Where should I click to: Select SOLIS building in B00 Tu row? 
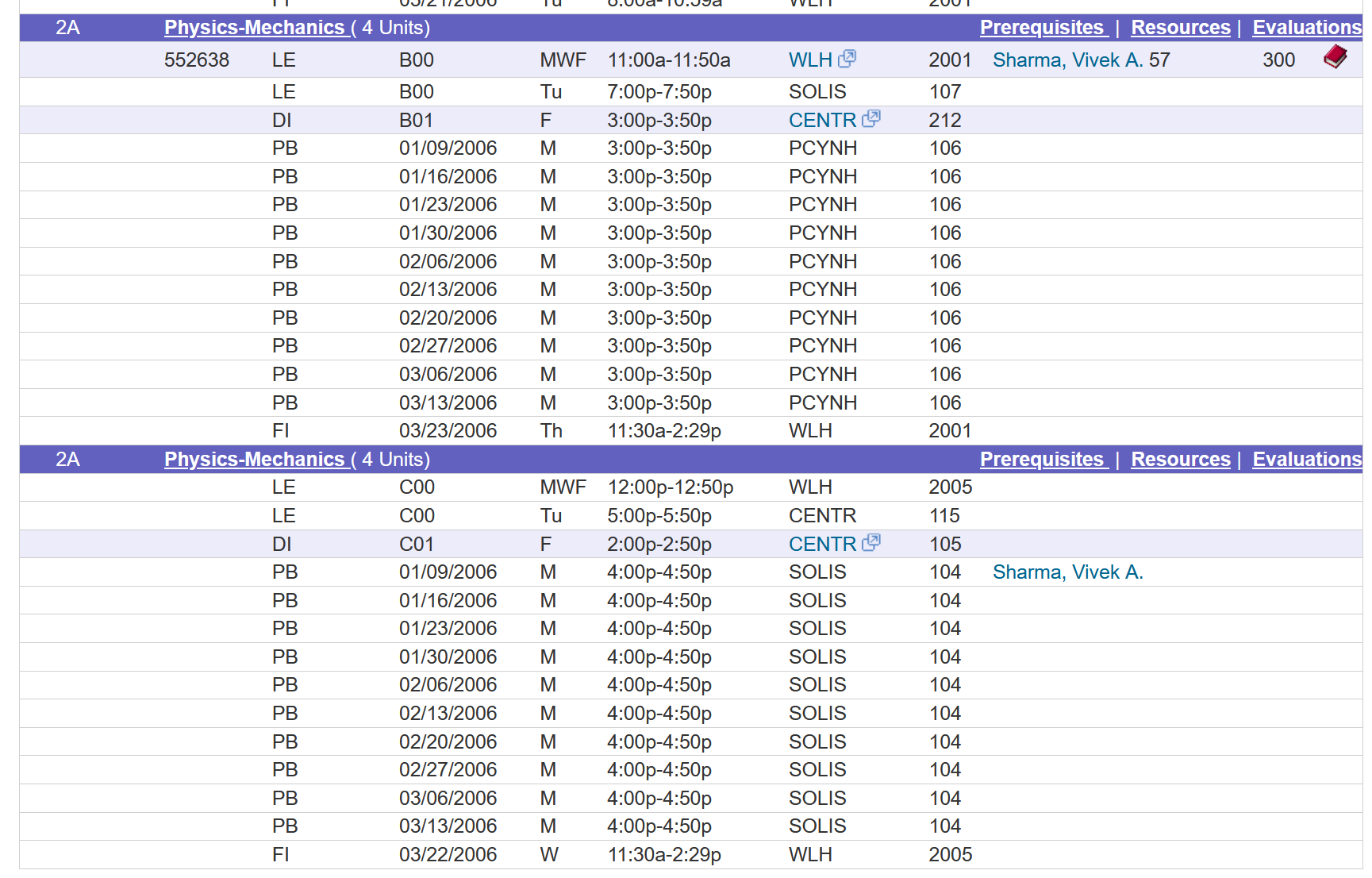click(x=817, y=92)
